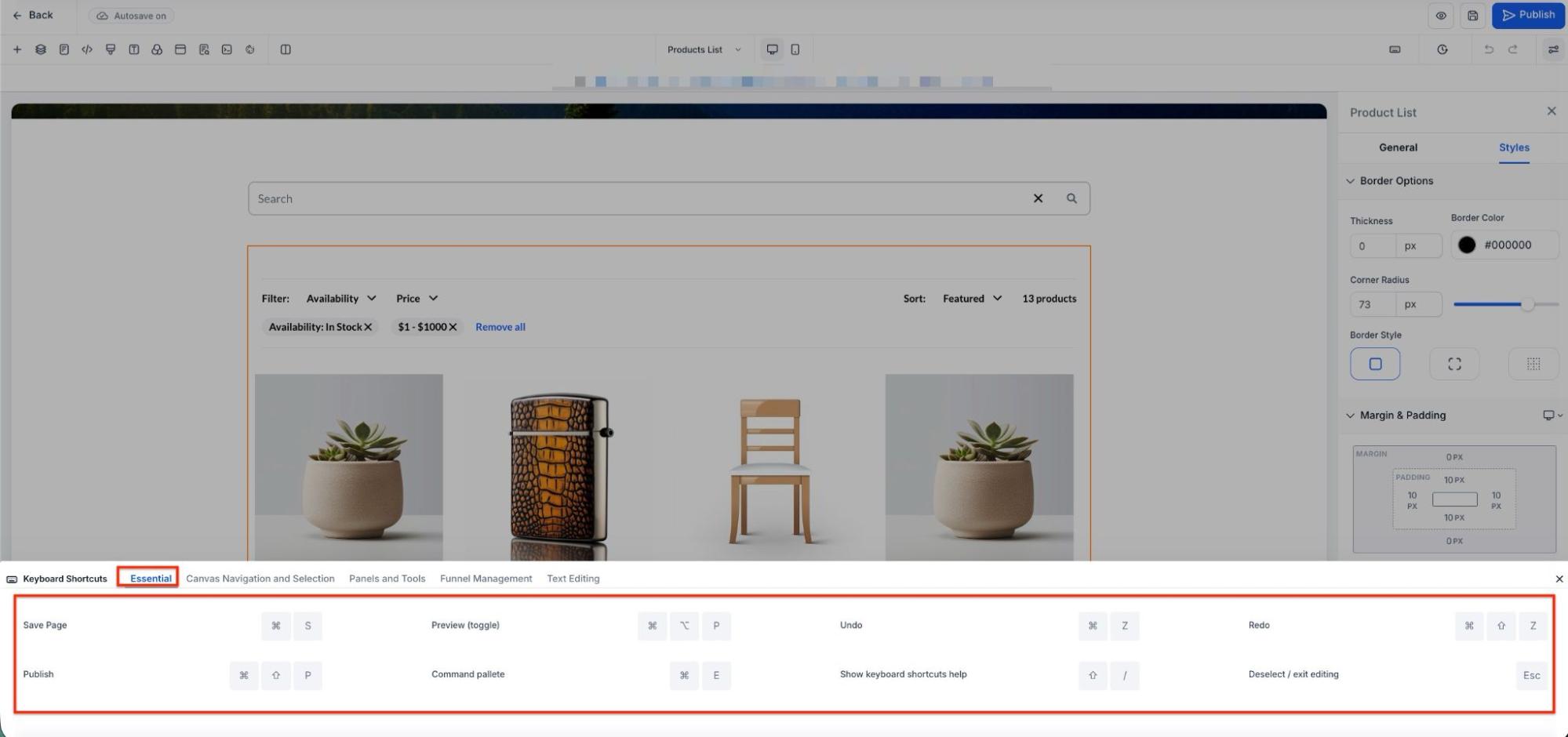This screenshot has height=737, width=1568.
Task: Switch to the General tab
Action: point(1398,147)
